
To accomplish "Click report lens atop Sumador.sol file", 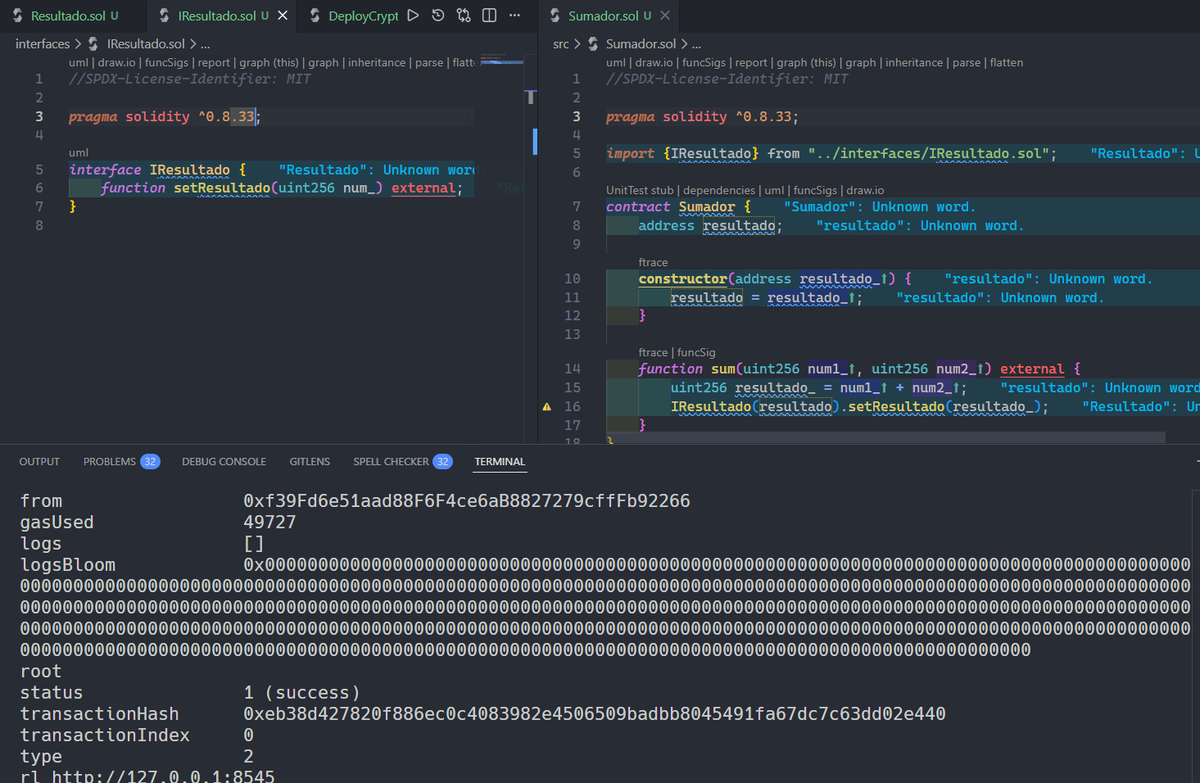I will point(750,63).
